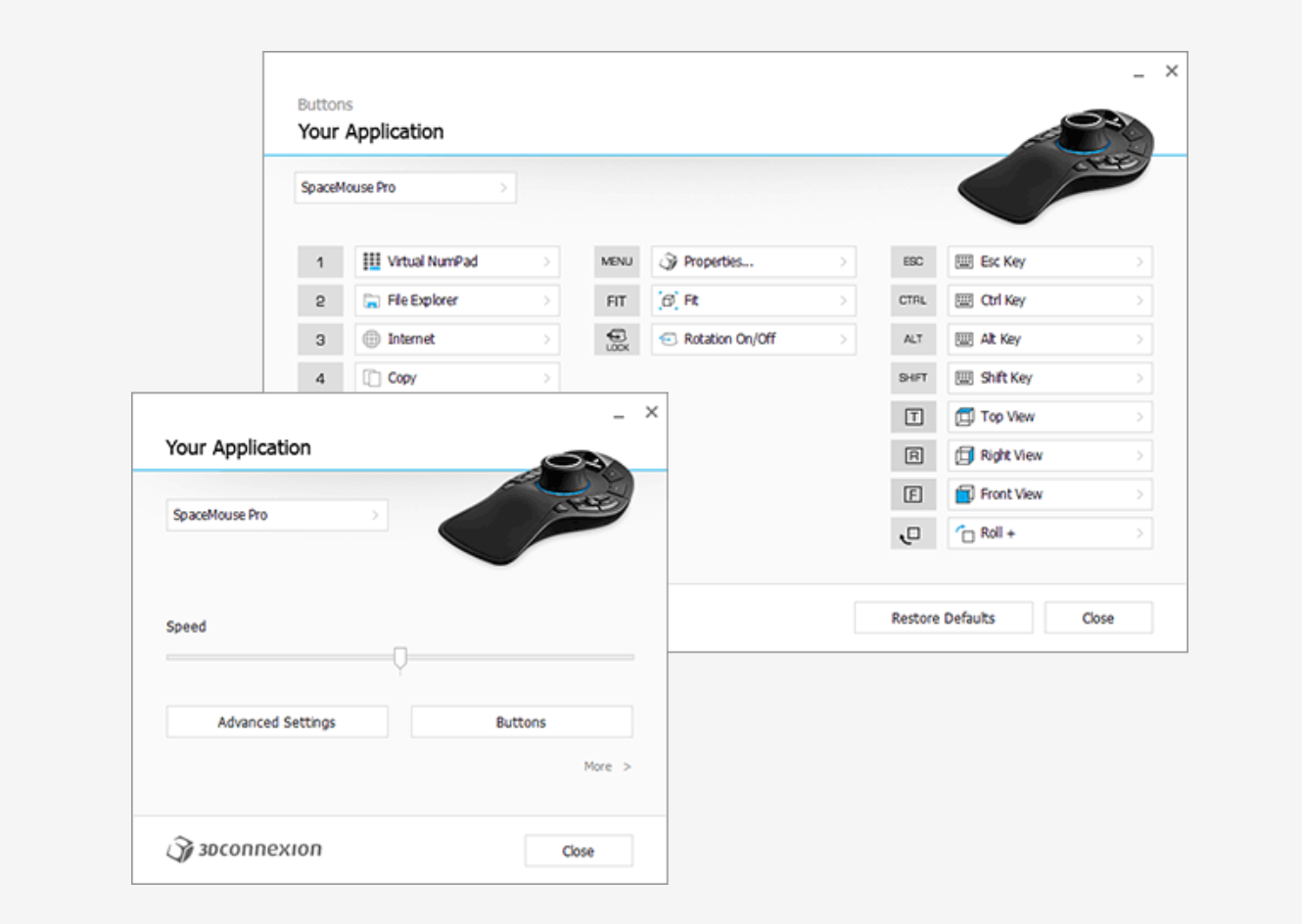This screenshot has width=1302, height=924.
Task: Open the 3Dconnexion logo link
Action: point(244,849)
